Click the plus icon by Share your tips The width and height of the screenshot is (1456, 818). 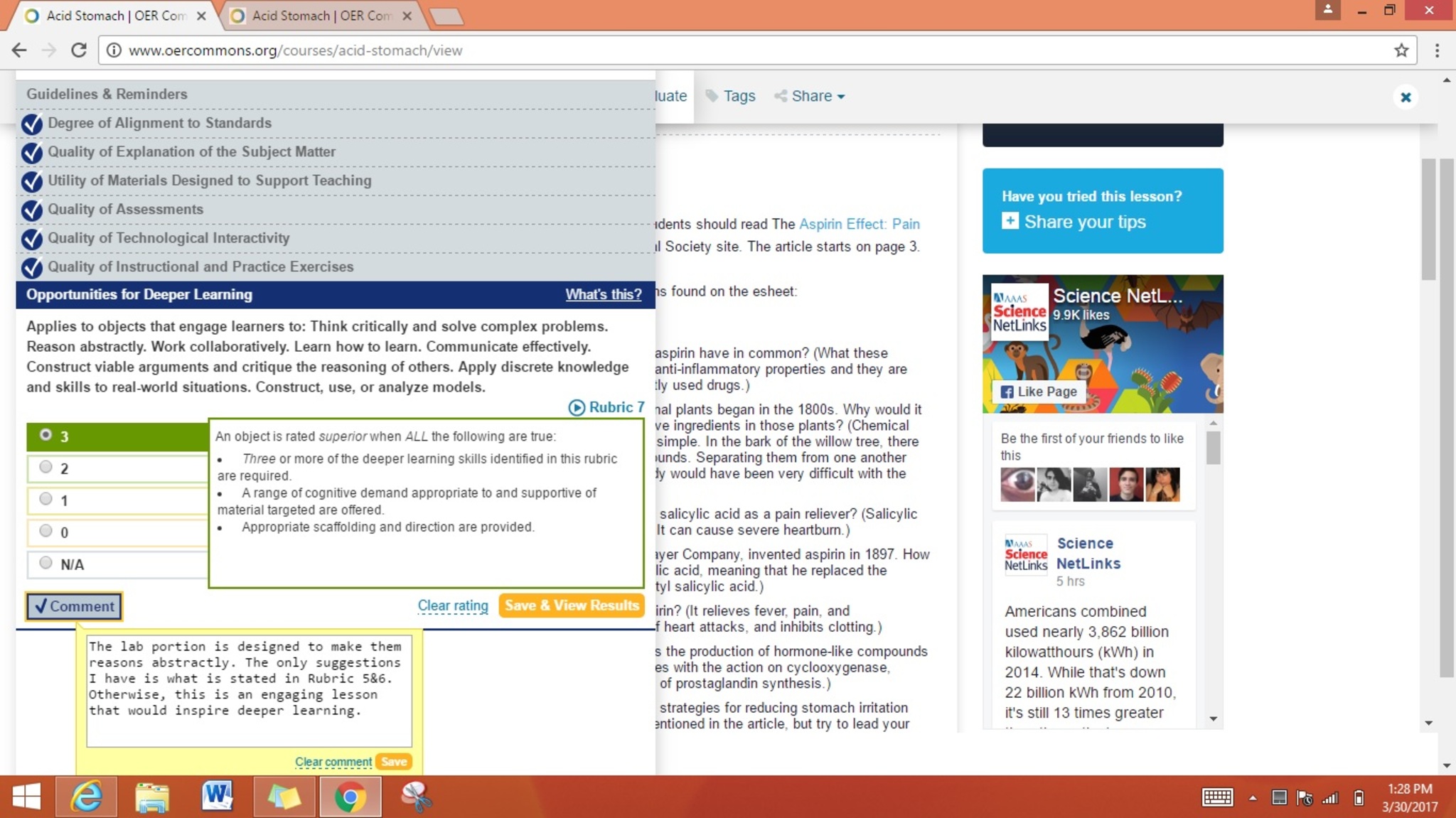click(1010, 221)
